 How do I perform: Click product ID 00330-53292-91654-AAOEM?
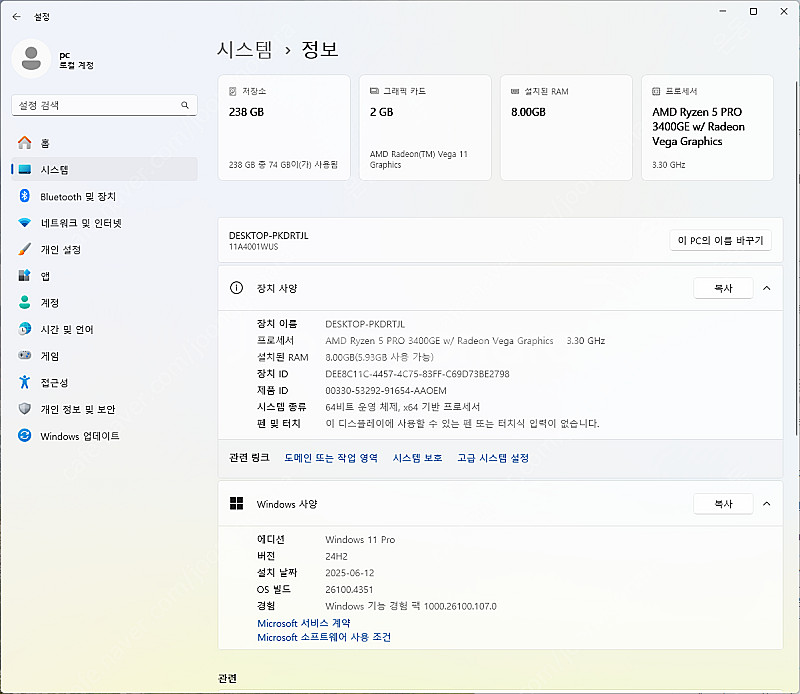click(x=386, y=391)
